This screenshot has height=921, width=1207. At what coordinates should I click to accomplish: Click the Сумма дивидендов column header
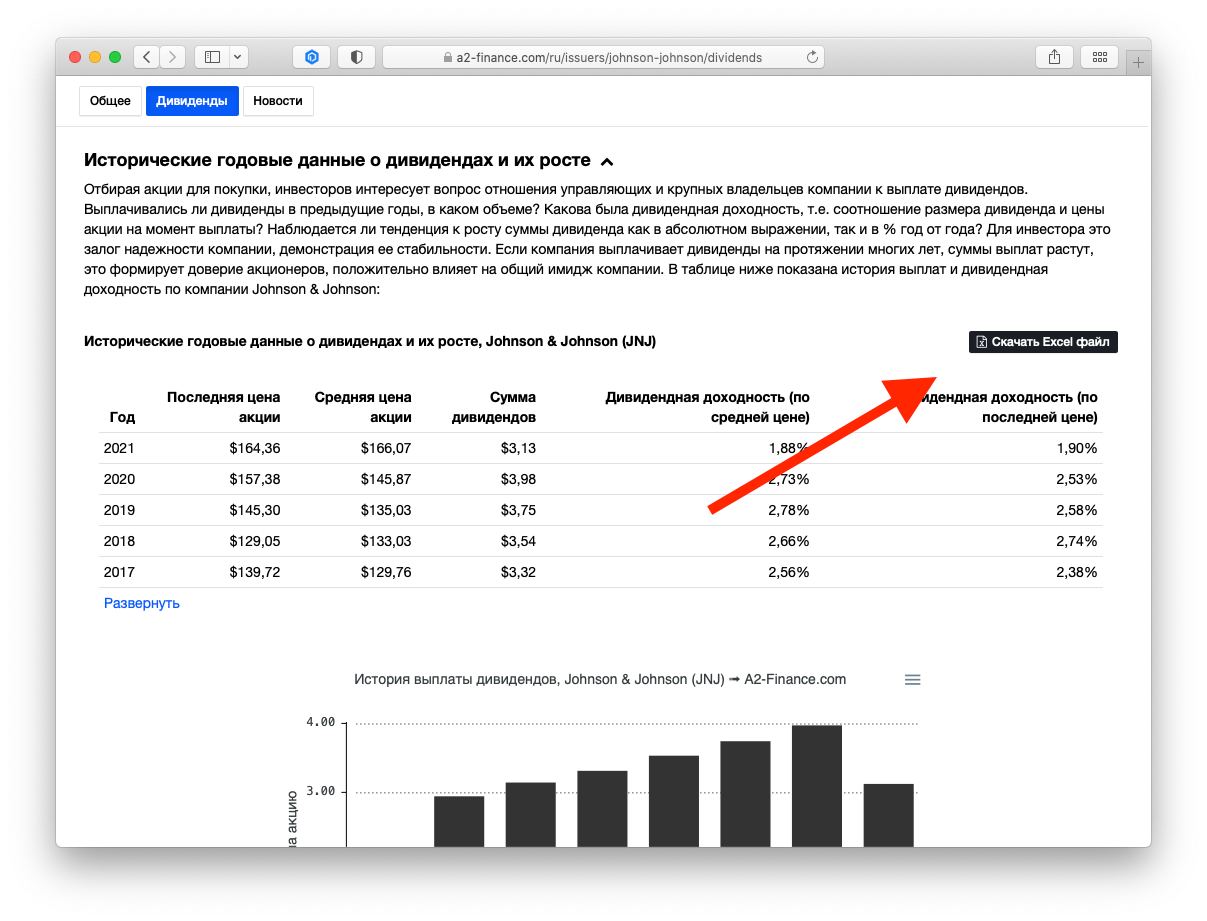click(494, 407)
